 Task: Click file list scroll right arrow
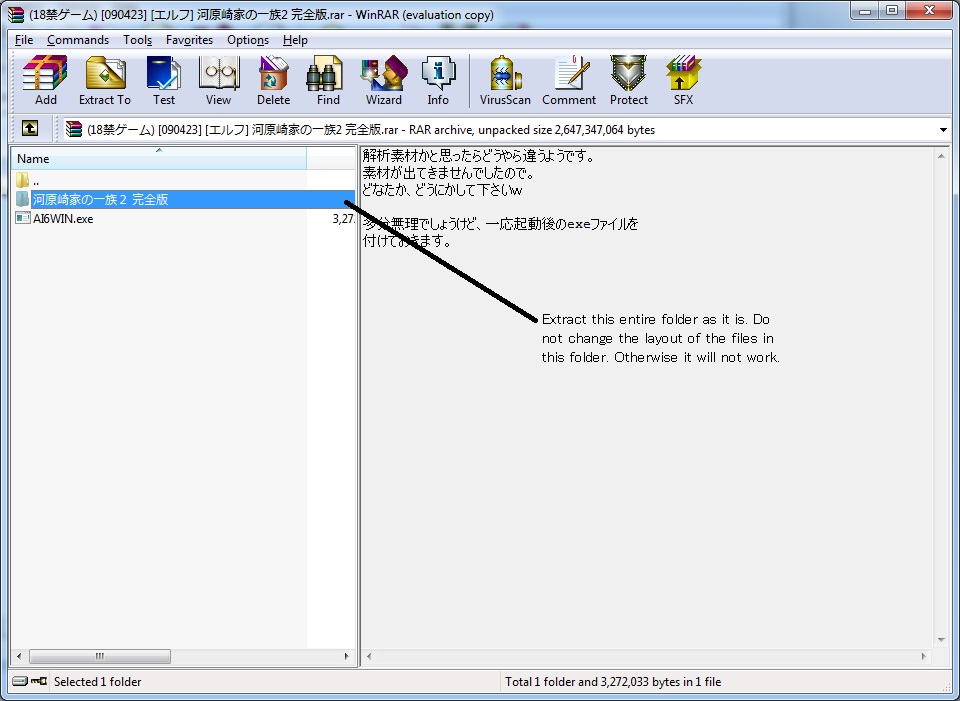[x=347, y=656]
